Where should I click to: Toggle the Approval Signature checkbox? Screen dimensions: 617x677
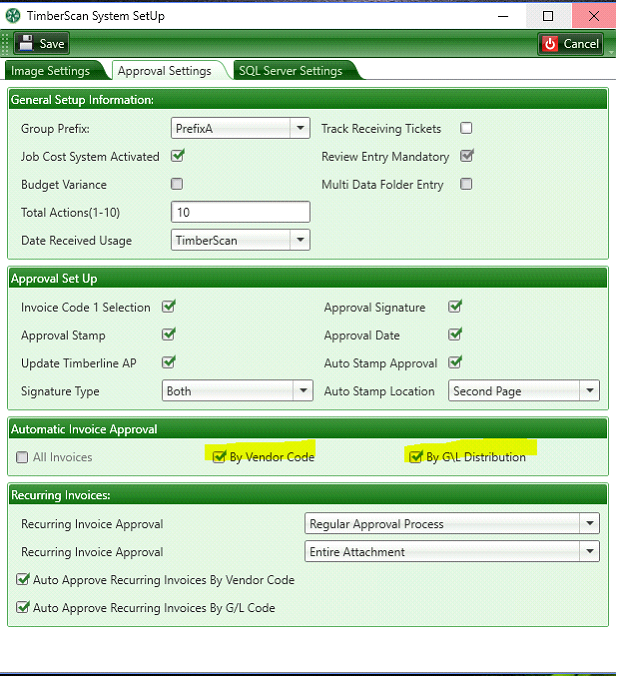455,307
